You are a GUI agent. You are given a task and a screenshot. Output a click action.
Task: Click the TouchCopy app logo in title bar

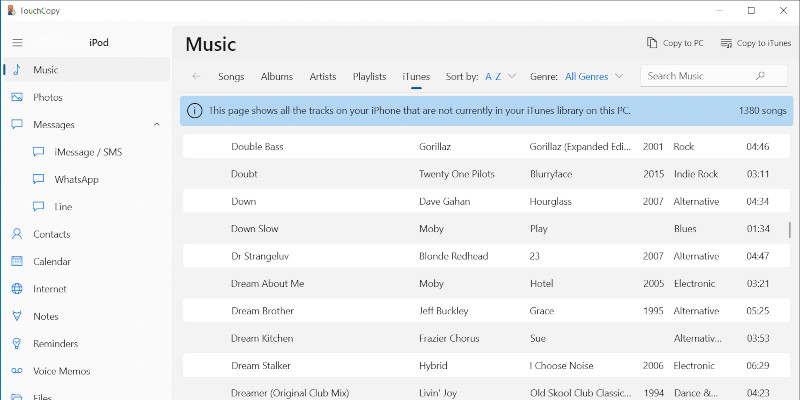[11, 10]
